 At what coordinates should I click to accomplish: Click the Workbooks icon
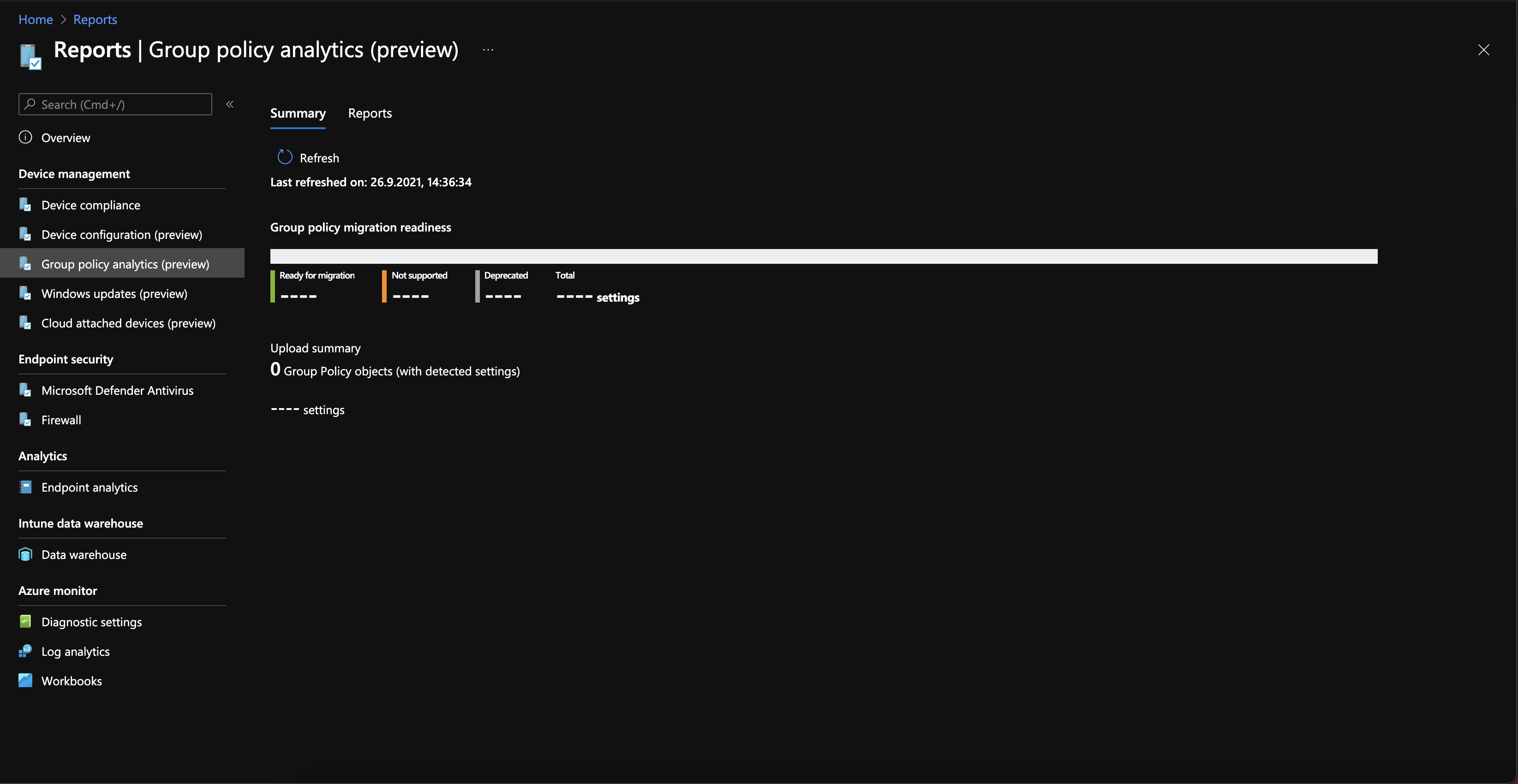(x=25, y=680)
